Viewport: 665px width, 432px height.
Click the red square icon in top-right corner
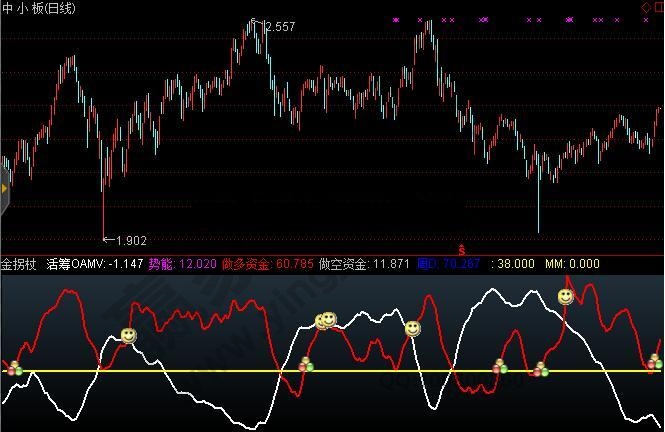(658, 7)
